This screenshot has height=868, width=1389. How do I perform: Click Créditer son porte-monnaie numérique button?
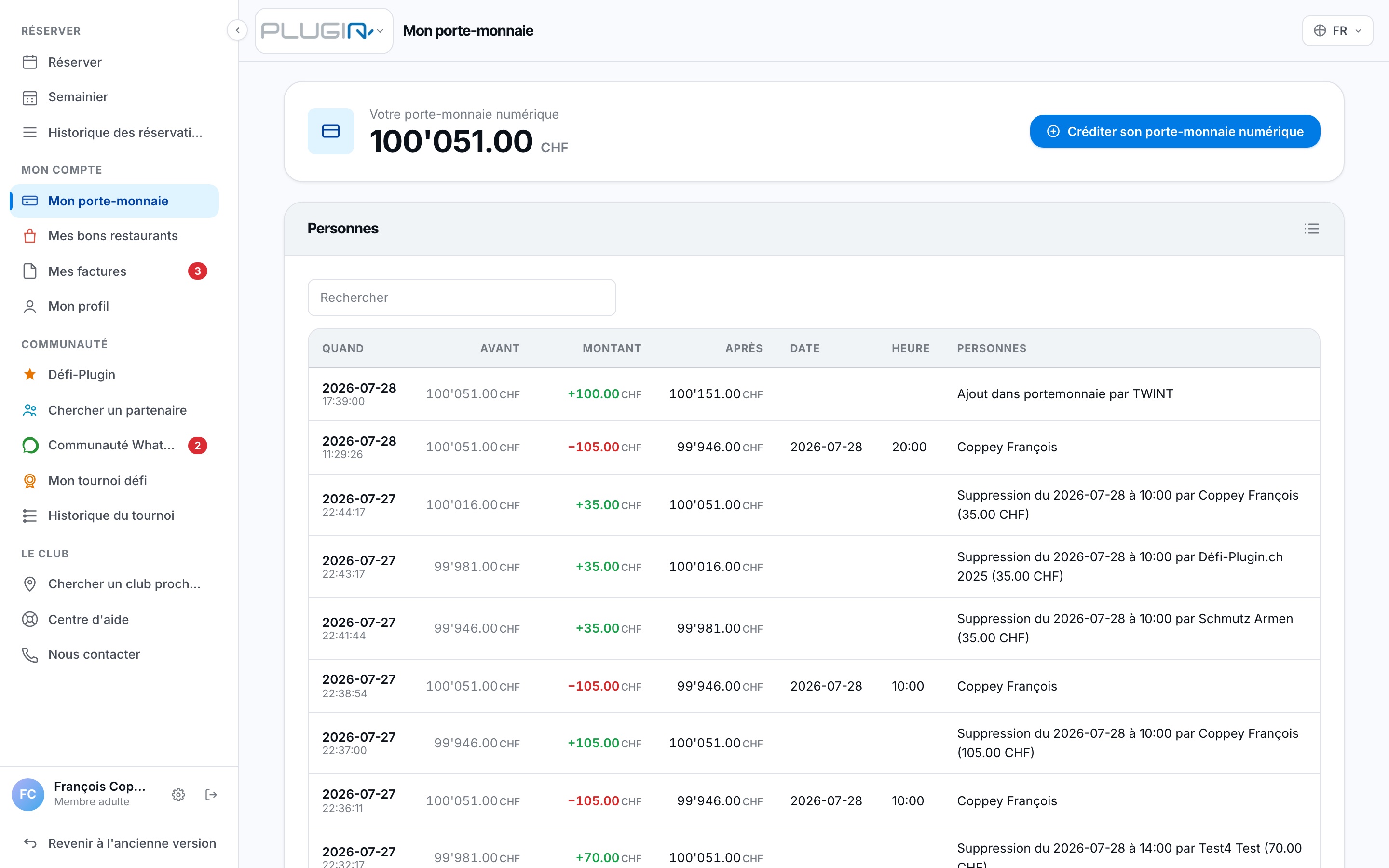[x=1175, y=132]
